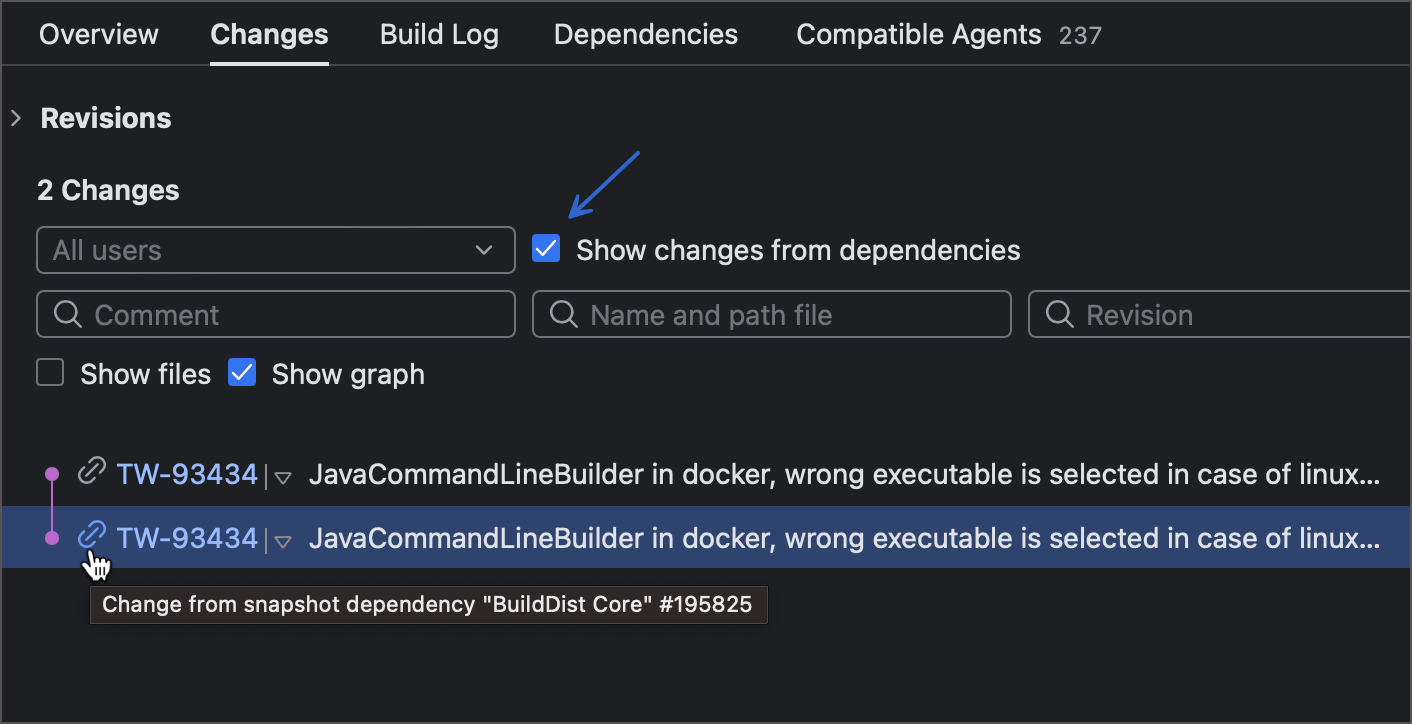Viewport: 1412px width, 724px height.
Task: Click the link icon on the selected second change row
Action: [x=91, y=537]
